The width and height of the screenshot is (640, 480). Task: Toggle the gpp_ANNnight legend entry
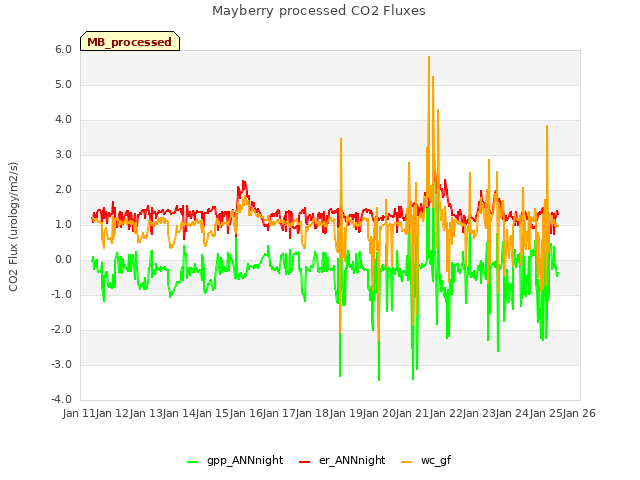pos(235,460)
